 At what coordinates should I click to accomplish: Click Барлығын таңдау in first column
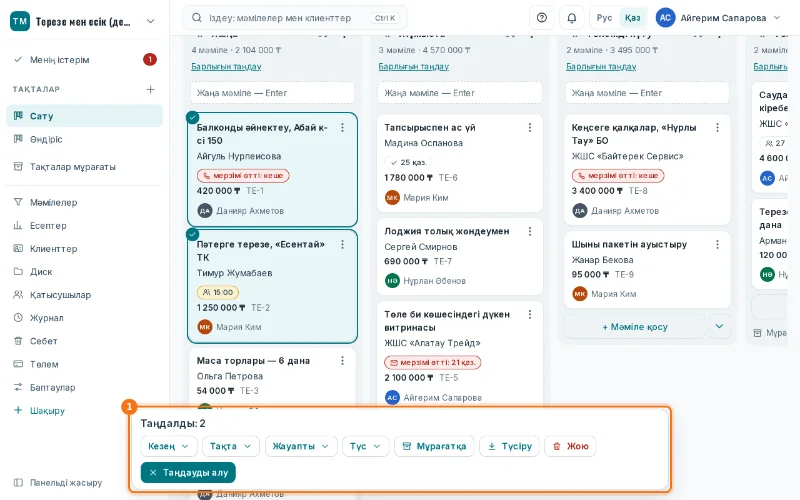click(x=226, y=66)
